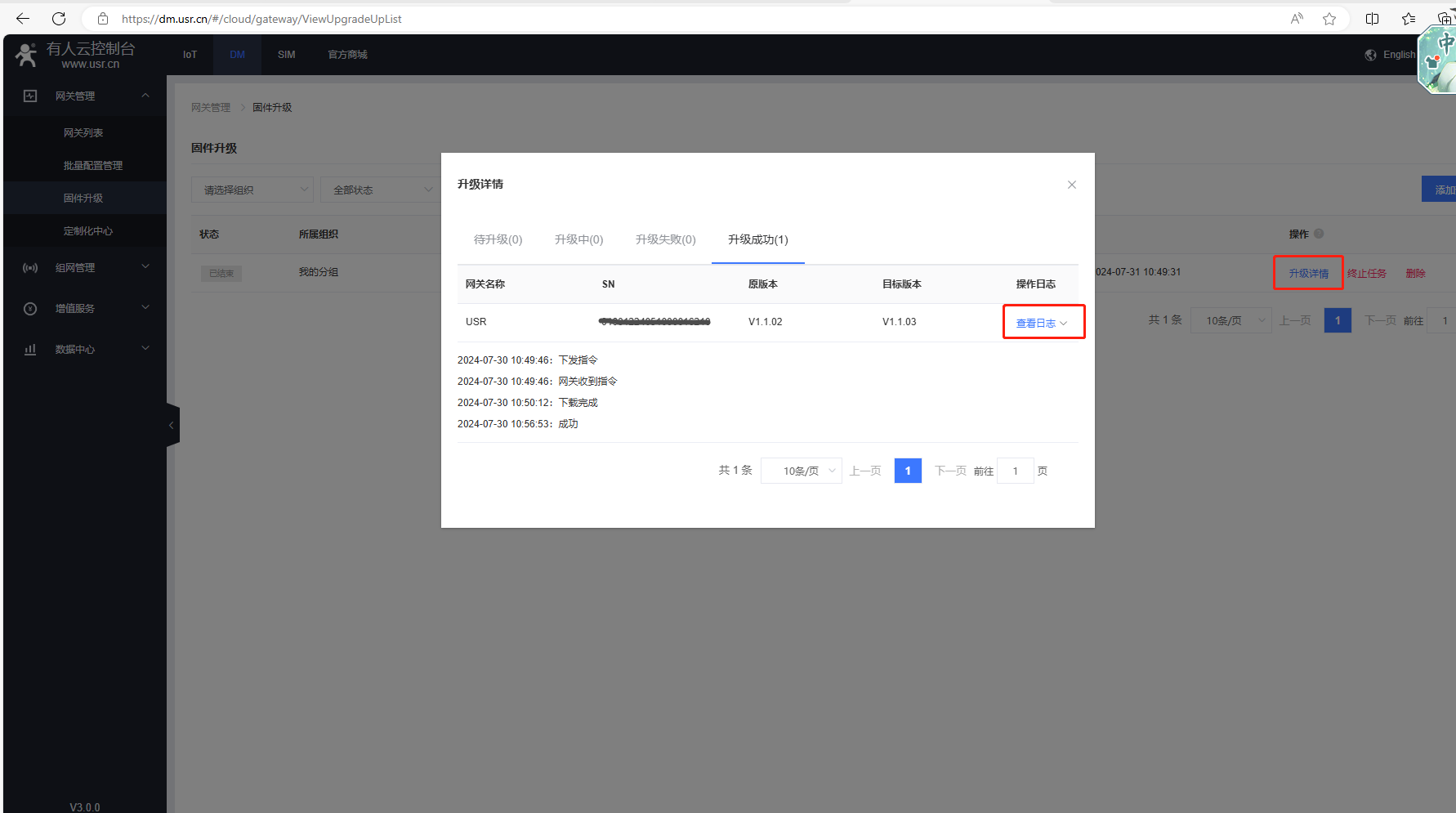Click the 升级详情 link in the table
Viewport: 1456px width, 813px height.
(1308, 273)
